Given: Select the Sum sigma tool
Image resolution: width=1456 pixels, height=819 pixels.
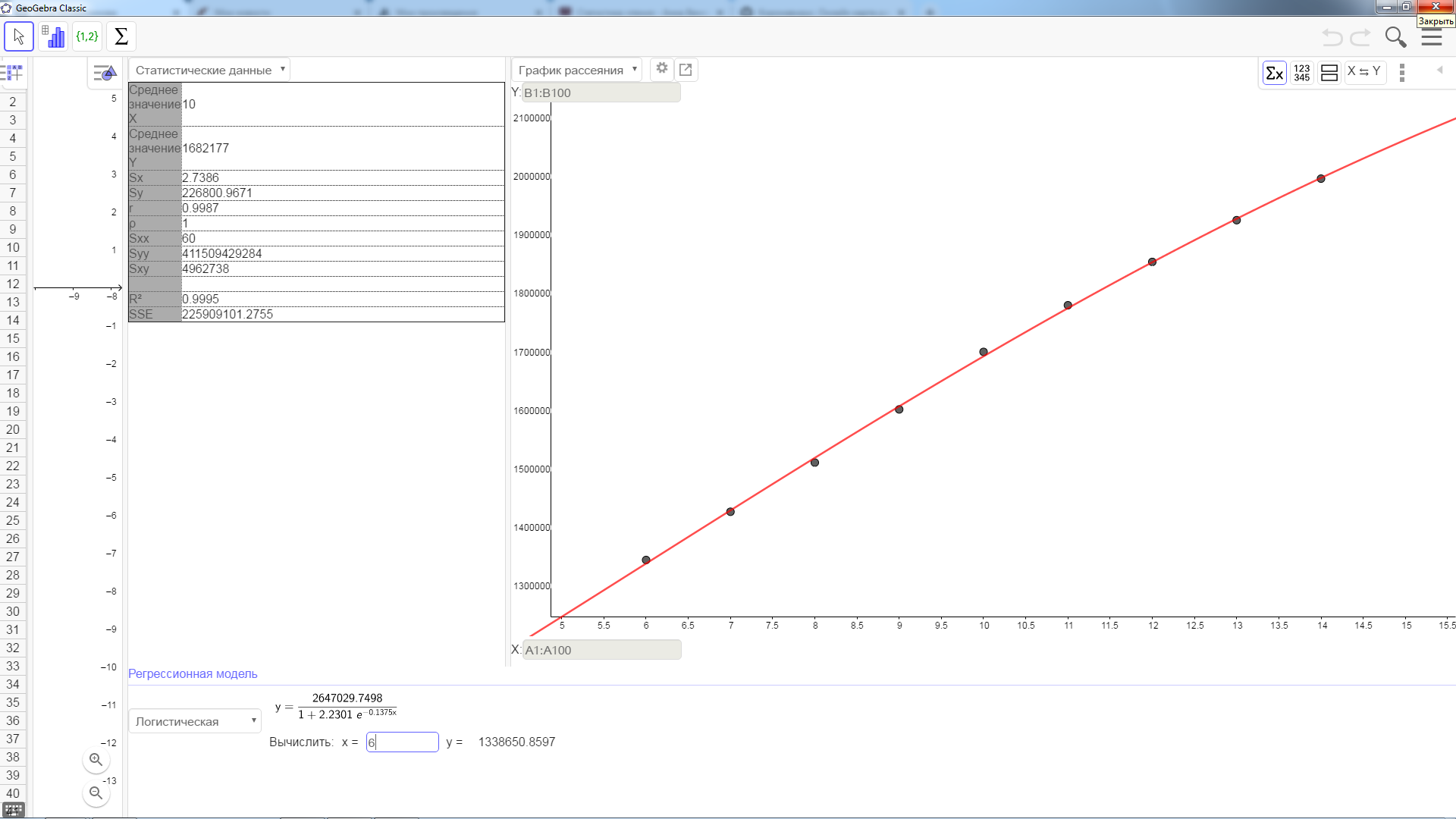Looking at the screenshot, I should [121, 36].
